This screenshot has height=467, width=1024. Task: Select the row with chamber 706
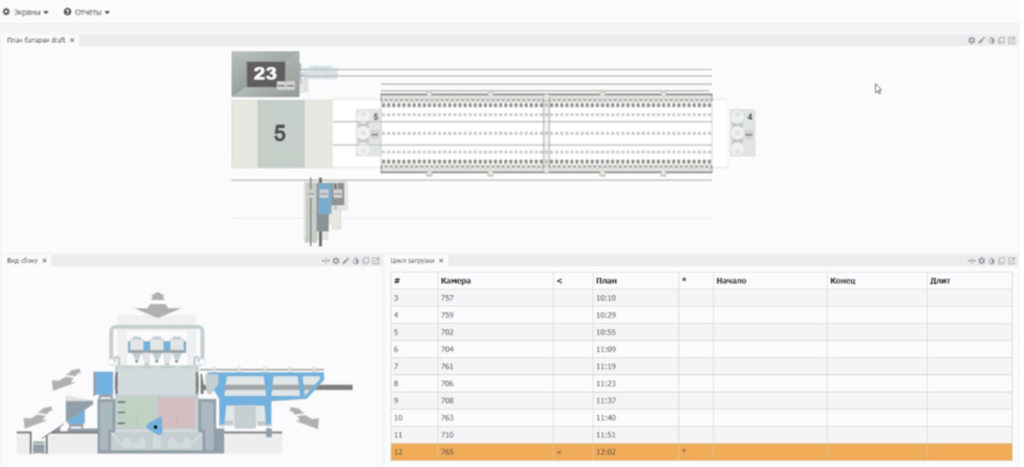click(701, 383)
